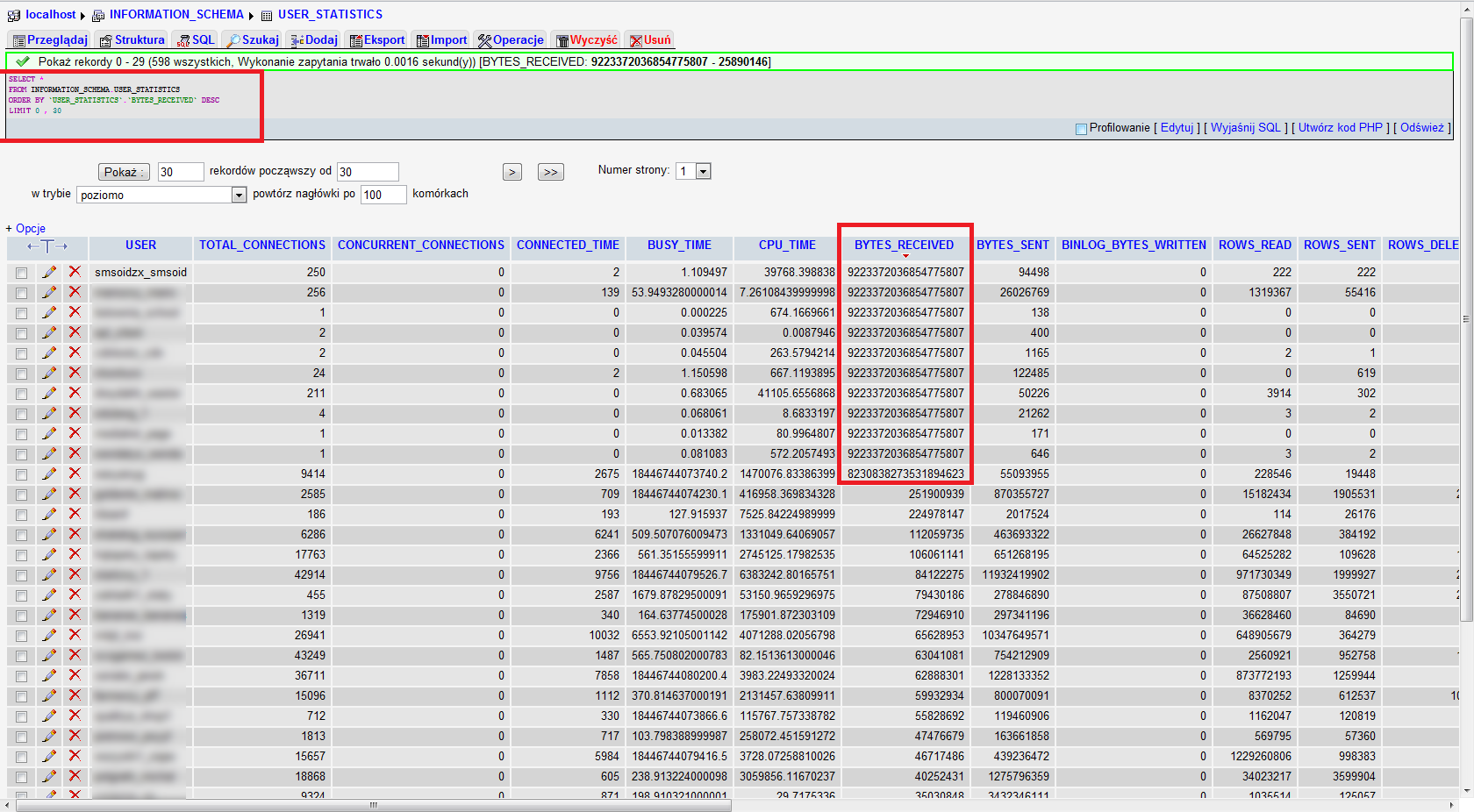Screen dimensions: 1474x812
Task: Tick the checkbox for smsoidzx_smsoid row
Action: (21, 273)
